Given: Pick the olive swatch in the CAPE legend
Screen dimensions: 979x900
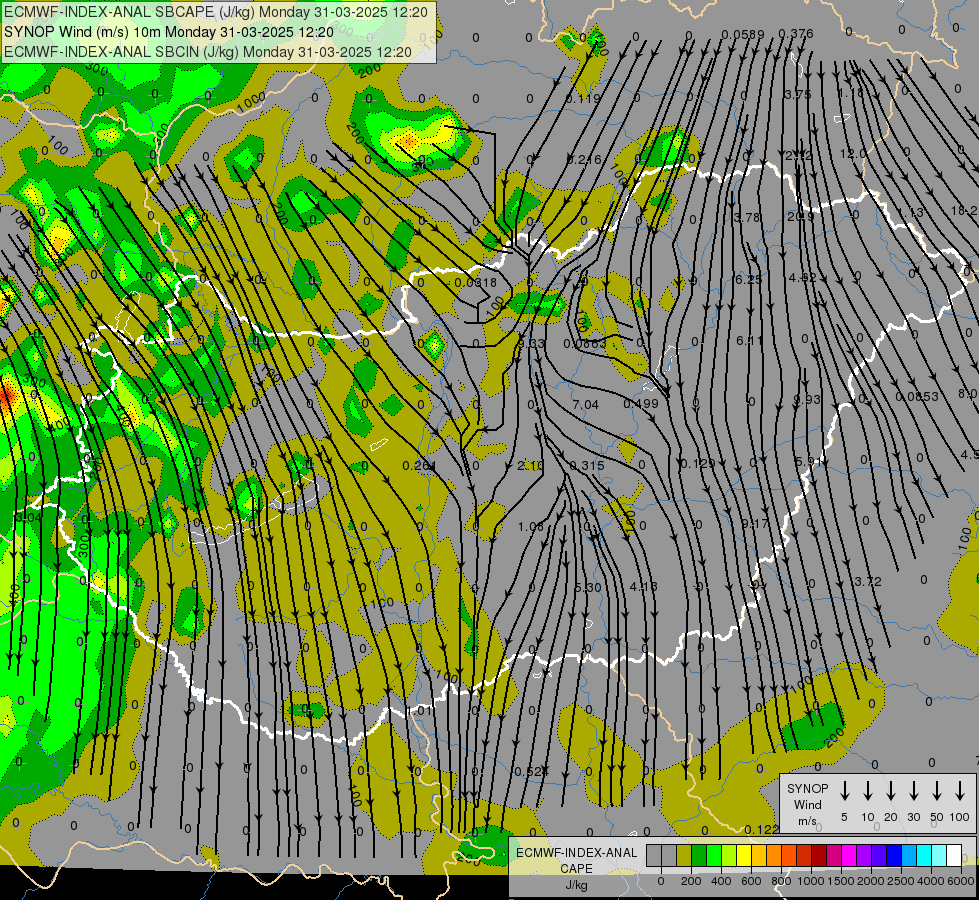Looking at the screenshot, I should pyautogui.click(x=684, y=855).
